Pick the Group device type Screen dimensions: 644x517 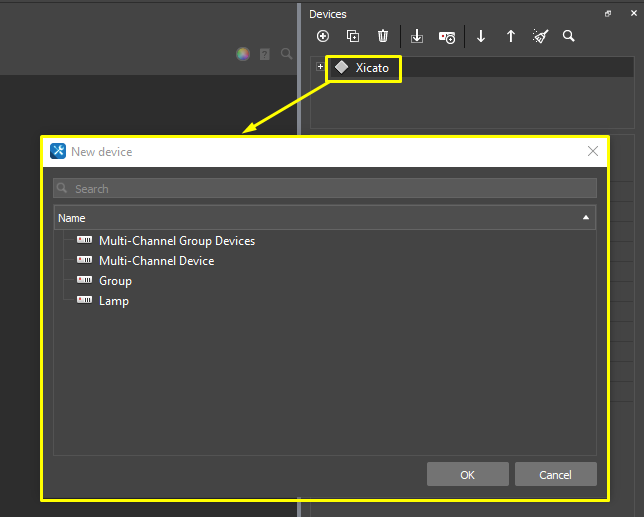115,281
